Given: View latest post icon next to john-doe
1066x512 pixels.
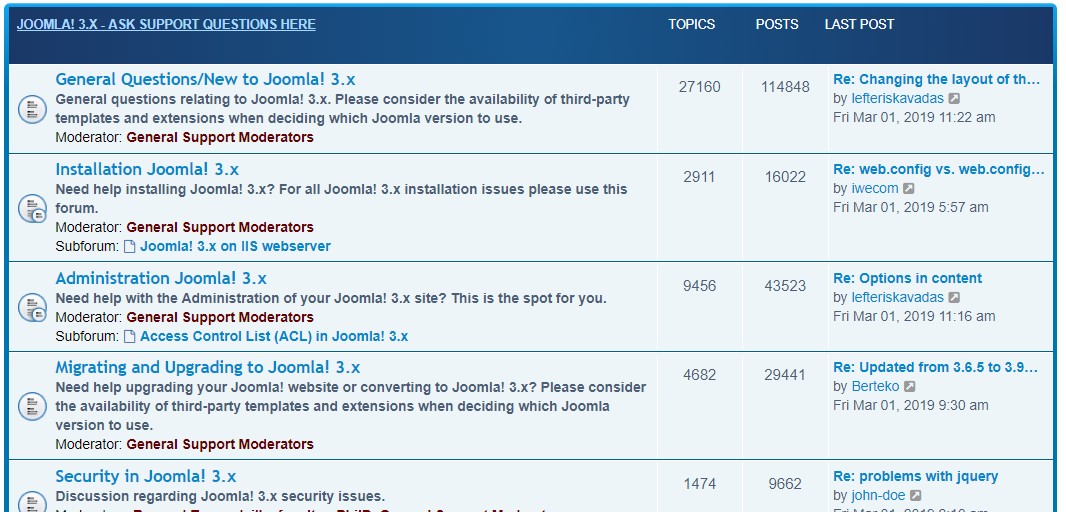Looking at the screenshot, I should coord(916,496).
